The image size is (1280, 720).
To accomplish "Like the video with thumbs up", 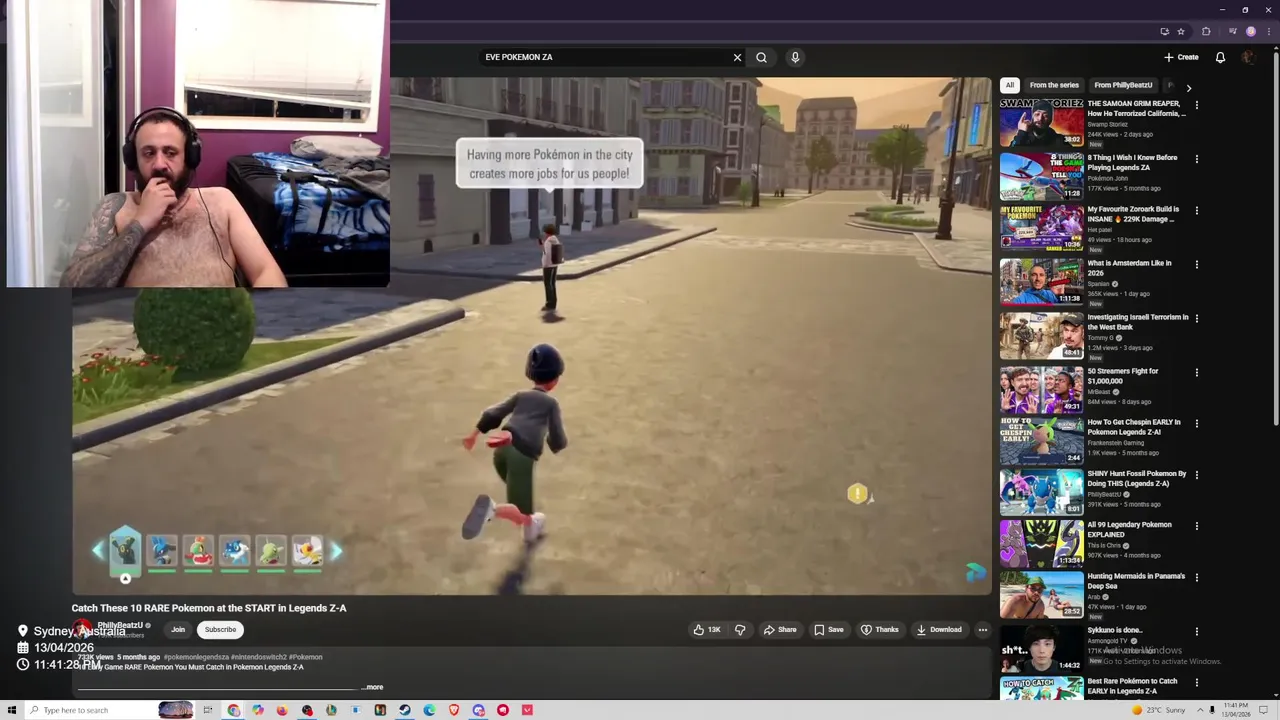I will pos(708,629).
